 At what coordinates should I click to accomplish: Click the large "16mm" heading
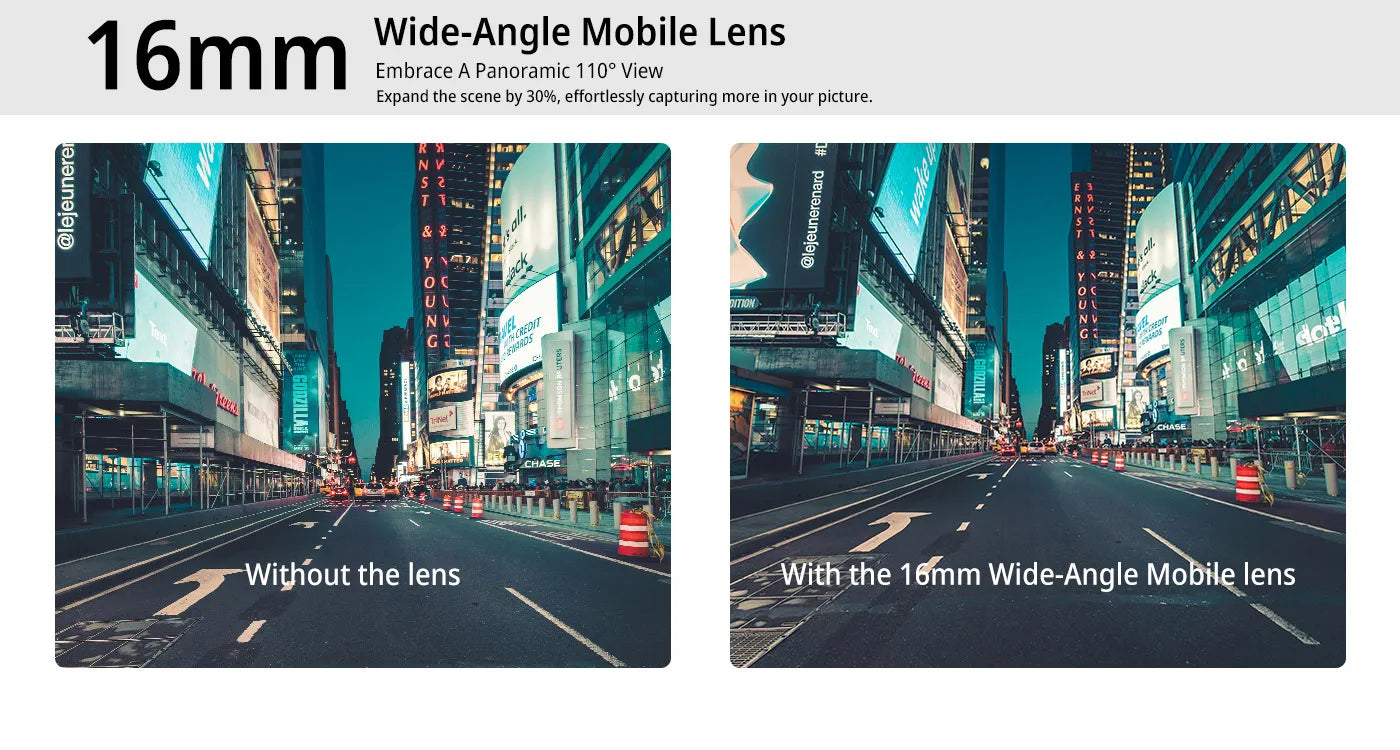click(x=217, y=57)
